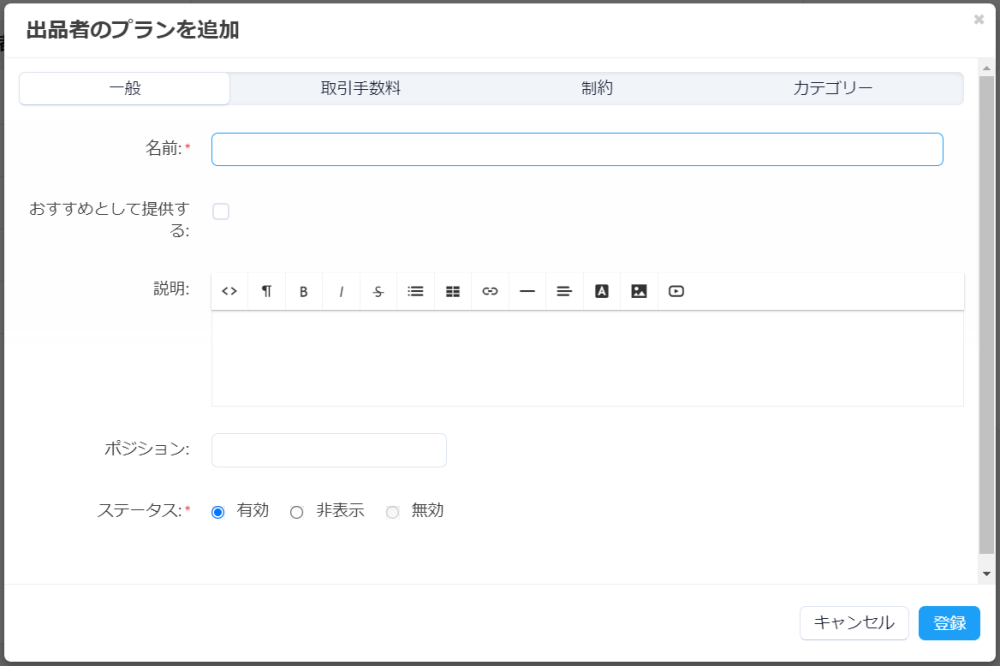Insert video in description editor
Screen dimensions: 1000x666
(x=676, y=292)
